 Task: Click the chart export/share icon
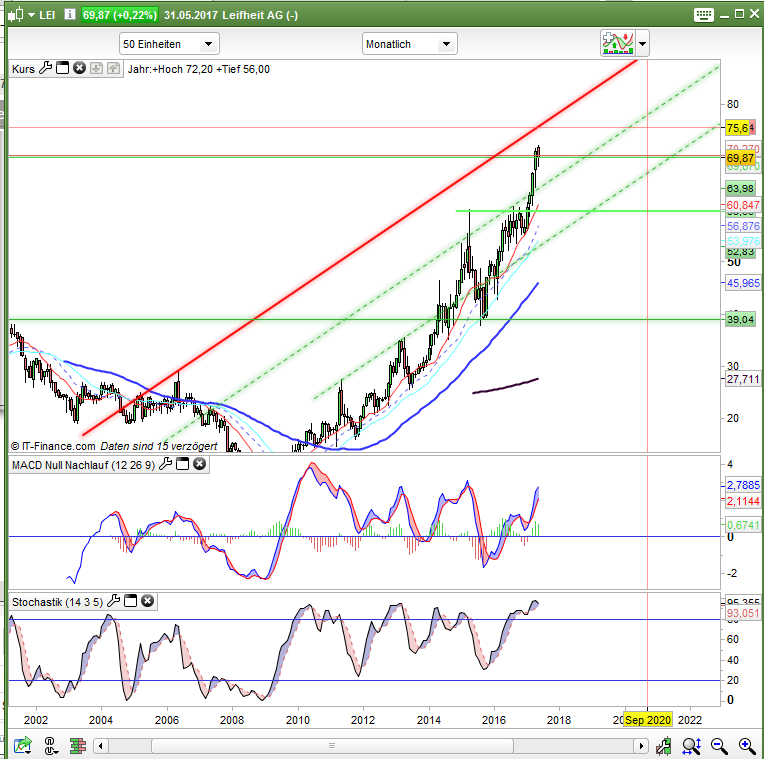[23, 745]
